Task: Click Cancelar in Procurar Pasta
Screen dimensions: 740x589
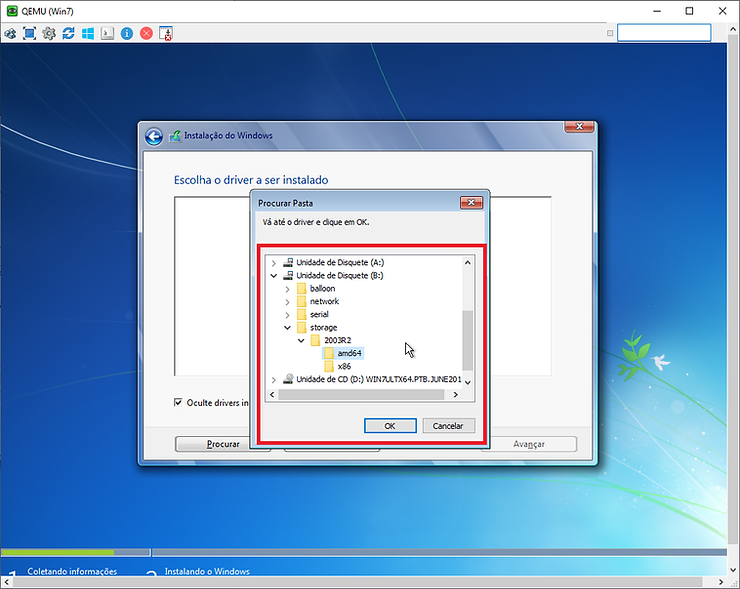Action: tap(448, 426)
